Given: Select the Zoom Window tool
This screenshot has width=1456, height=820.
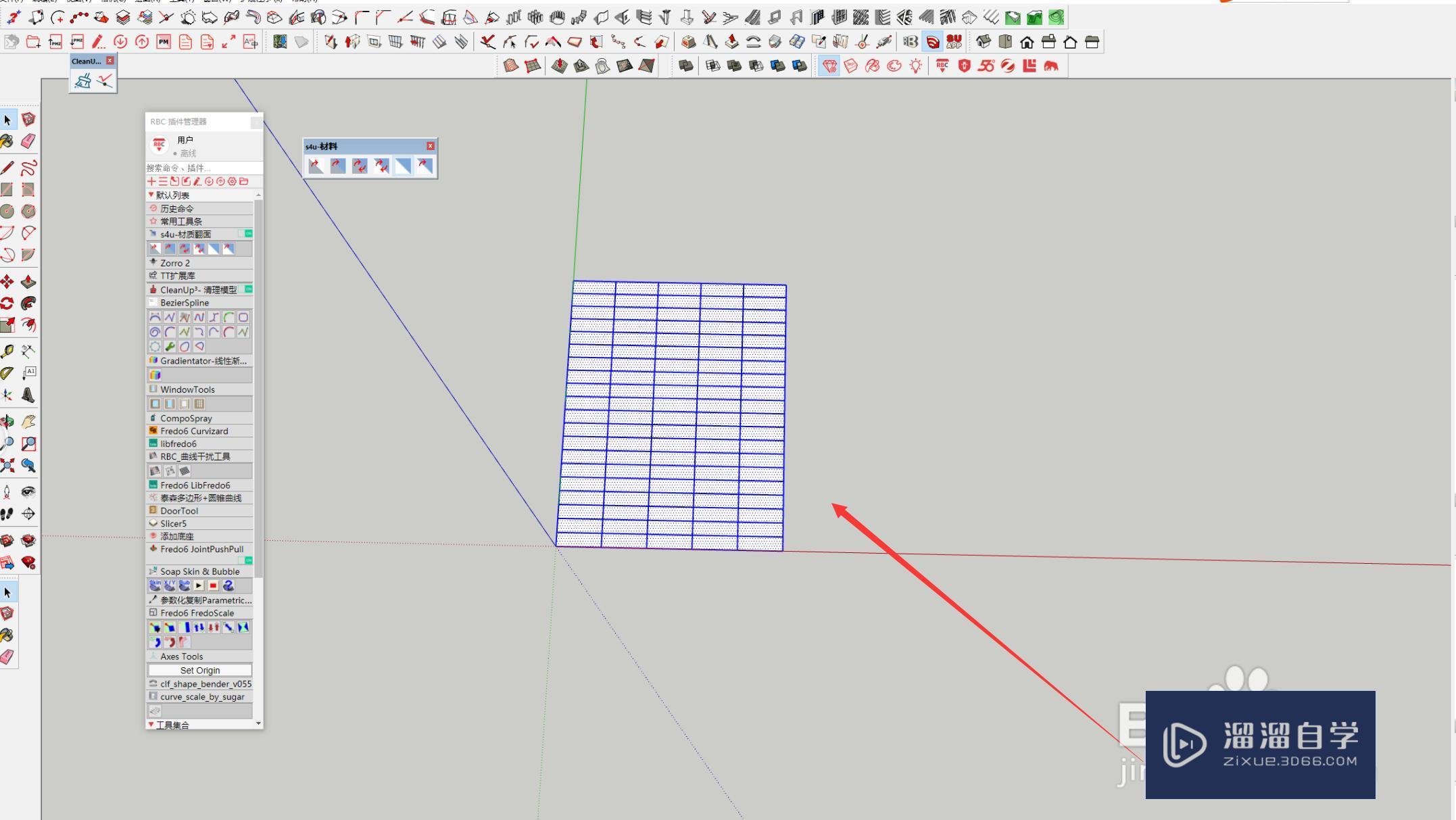Looking at the screenshot, I should point(28,443).
